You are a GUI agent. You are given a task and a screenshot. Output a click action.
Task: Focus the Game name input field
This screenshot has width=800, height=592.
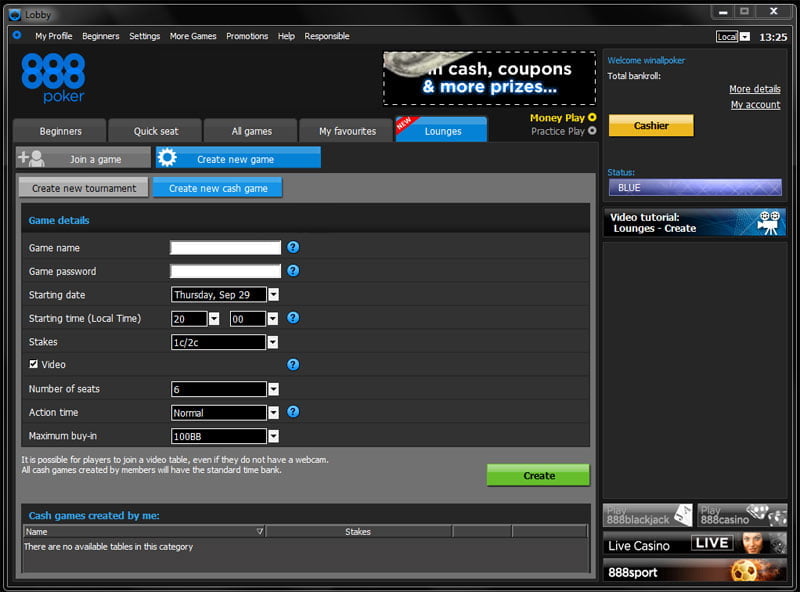click(x=225, y=248)
